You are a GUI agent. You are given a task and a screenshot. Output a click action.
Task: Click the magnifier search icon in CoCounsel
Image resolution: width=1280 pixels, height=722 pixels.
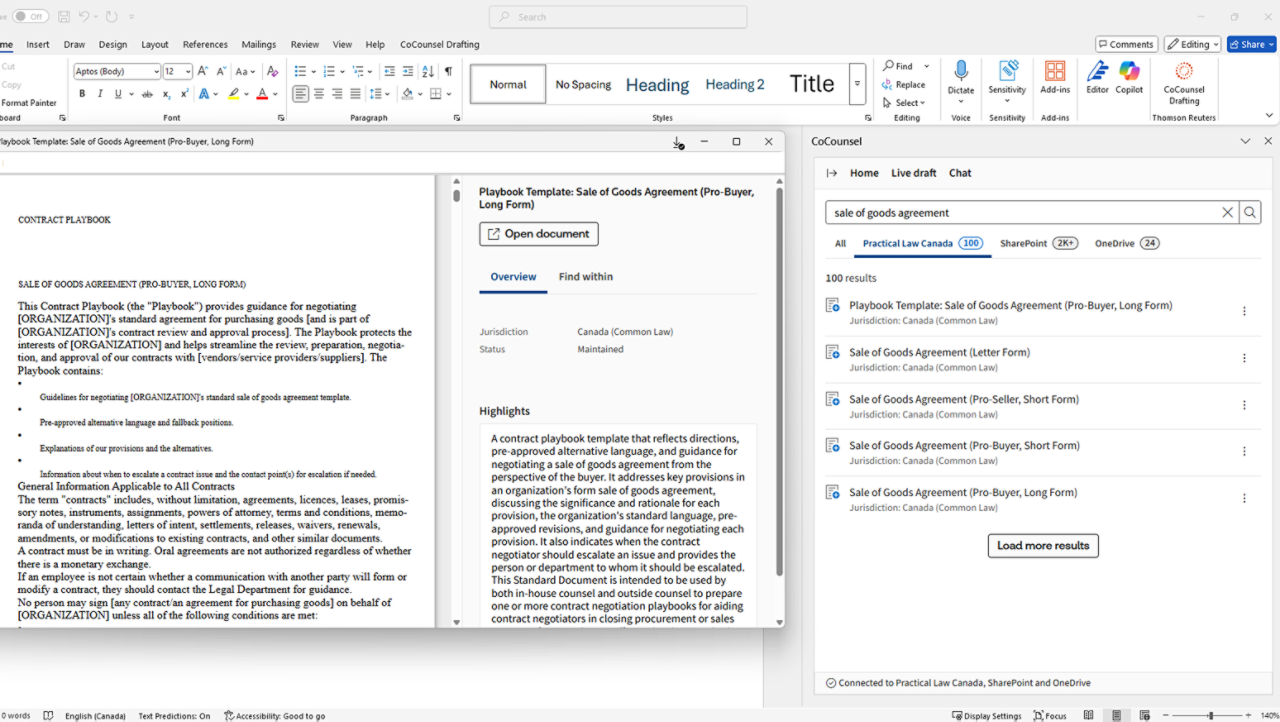(1250, 213)
